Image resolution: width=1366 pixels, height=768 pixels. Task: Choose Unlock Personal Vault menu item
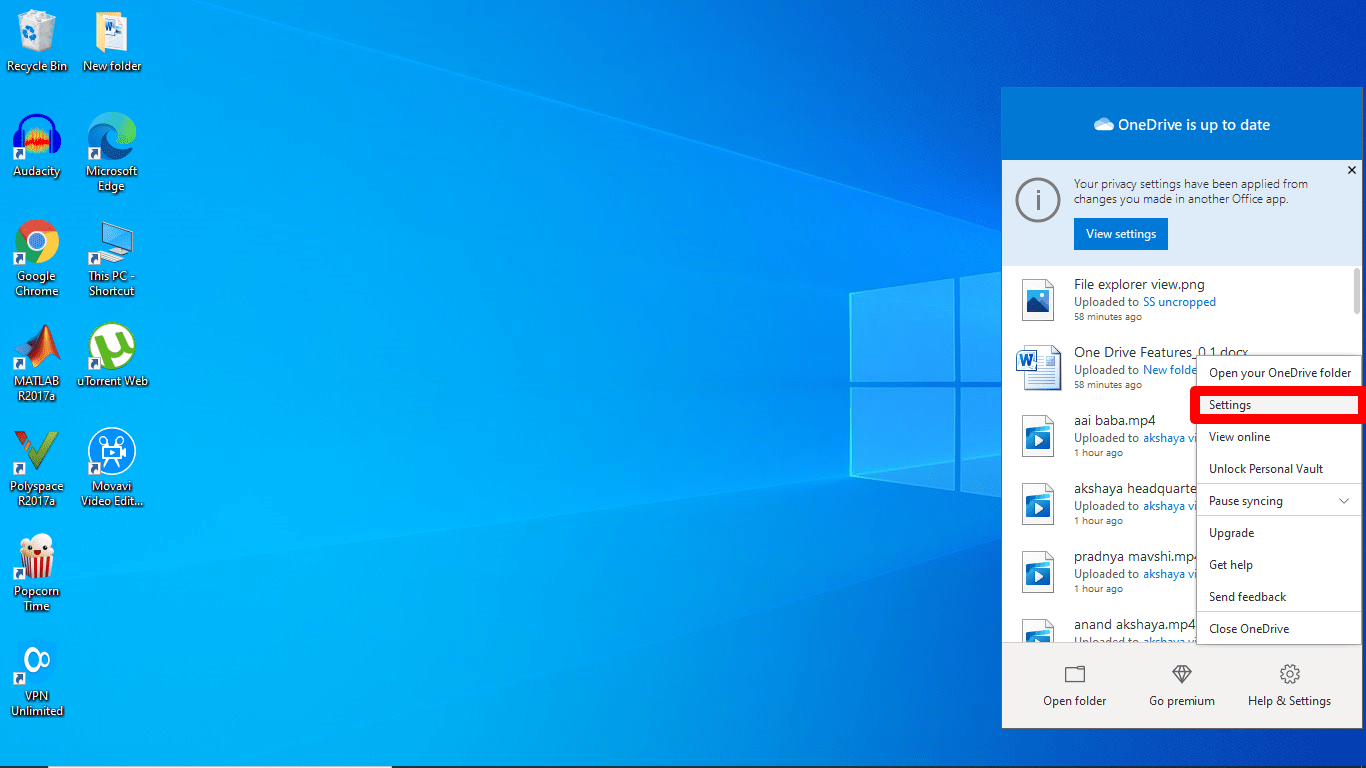click(1279, 469)
